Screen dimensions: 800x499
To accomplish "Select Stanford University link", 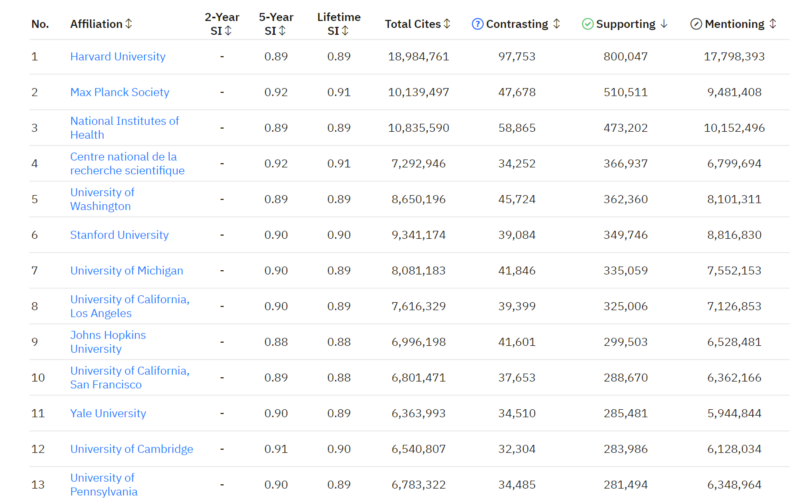I will [119, 235].
